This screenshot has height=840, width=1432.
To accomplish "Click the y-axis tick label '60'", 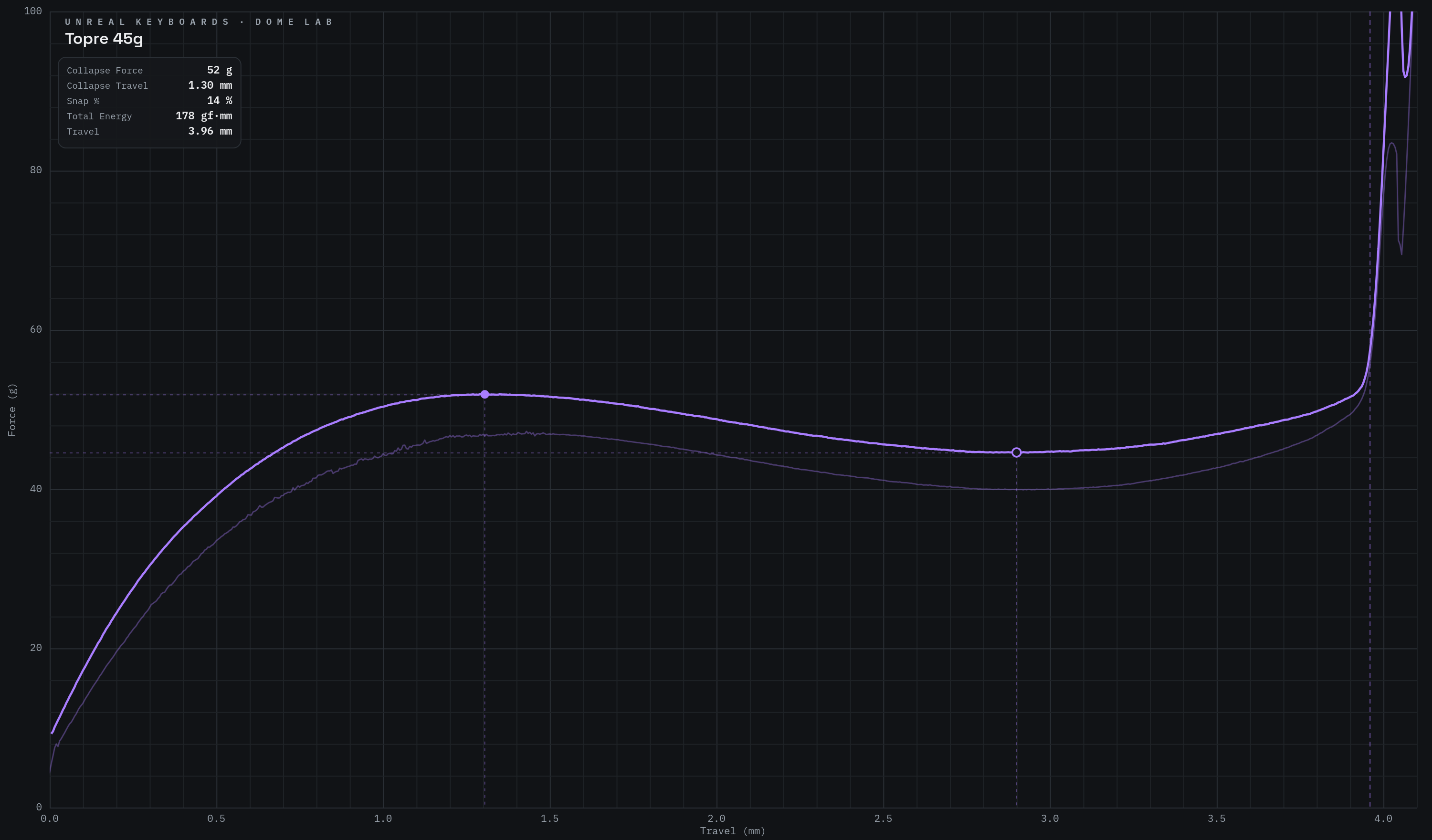I will pos(36,330).
